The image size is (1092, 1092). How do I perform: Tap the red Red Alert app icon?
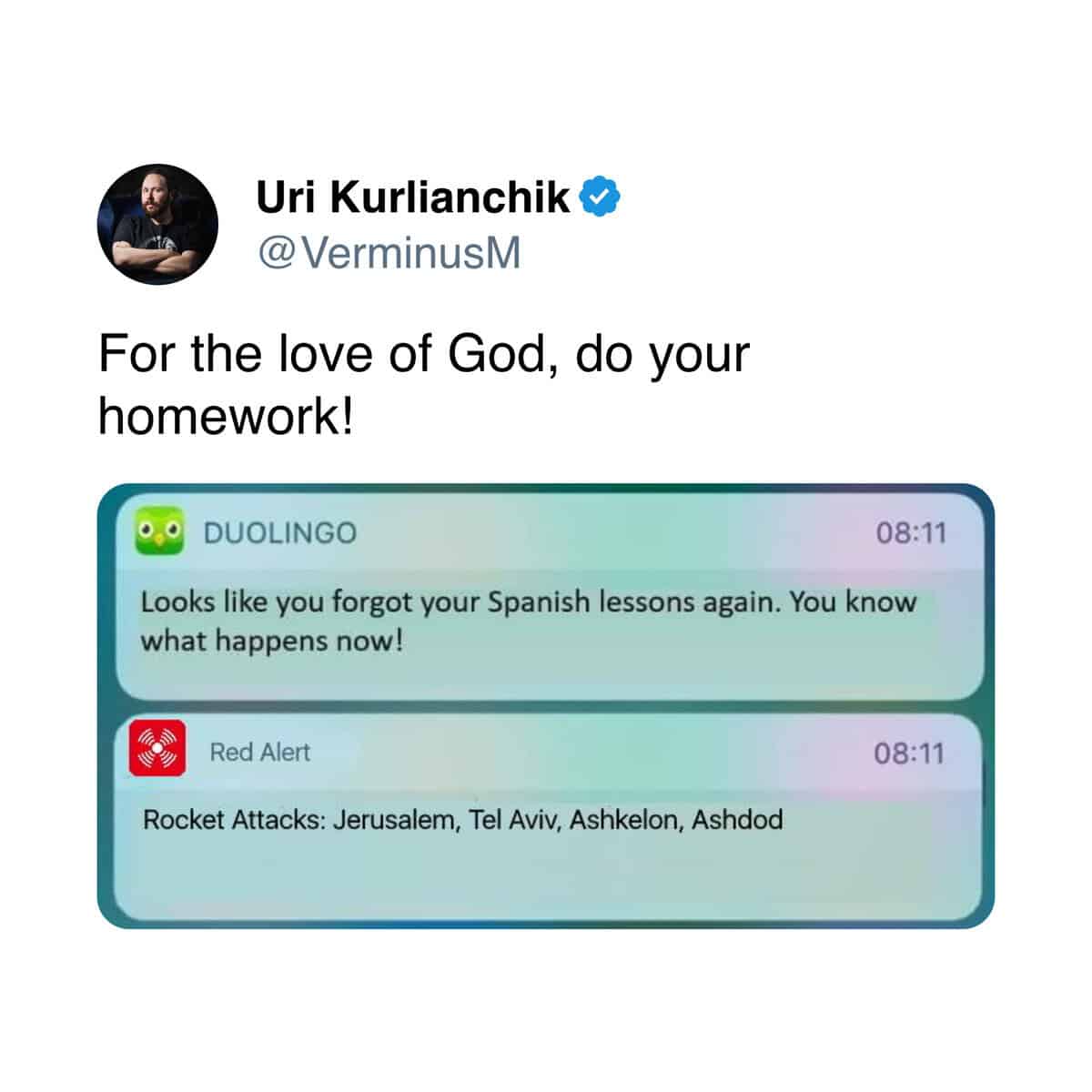pyautogui.click(x=157, y=748)
